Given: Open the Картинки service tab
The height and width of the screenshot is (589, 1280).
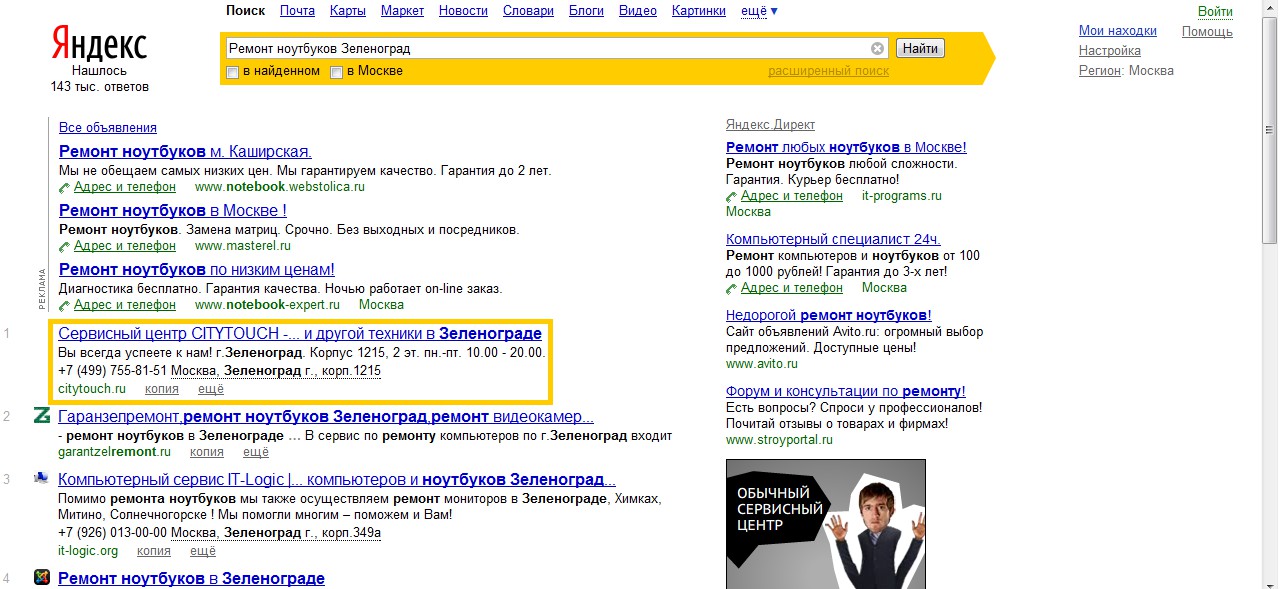Looking at the screenshot, I should click(699, 11).
